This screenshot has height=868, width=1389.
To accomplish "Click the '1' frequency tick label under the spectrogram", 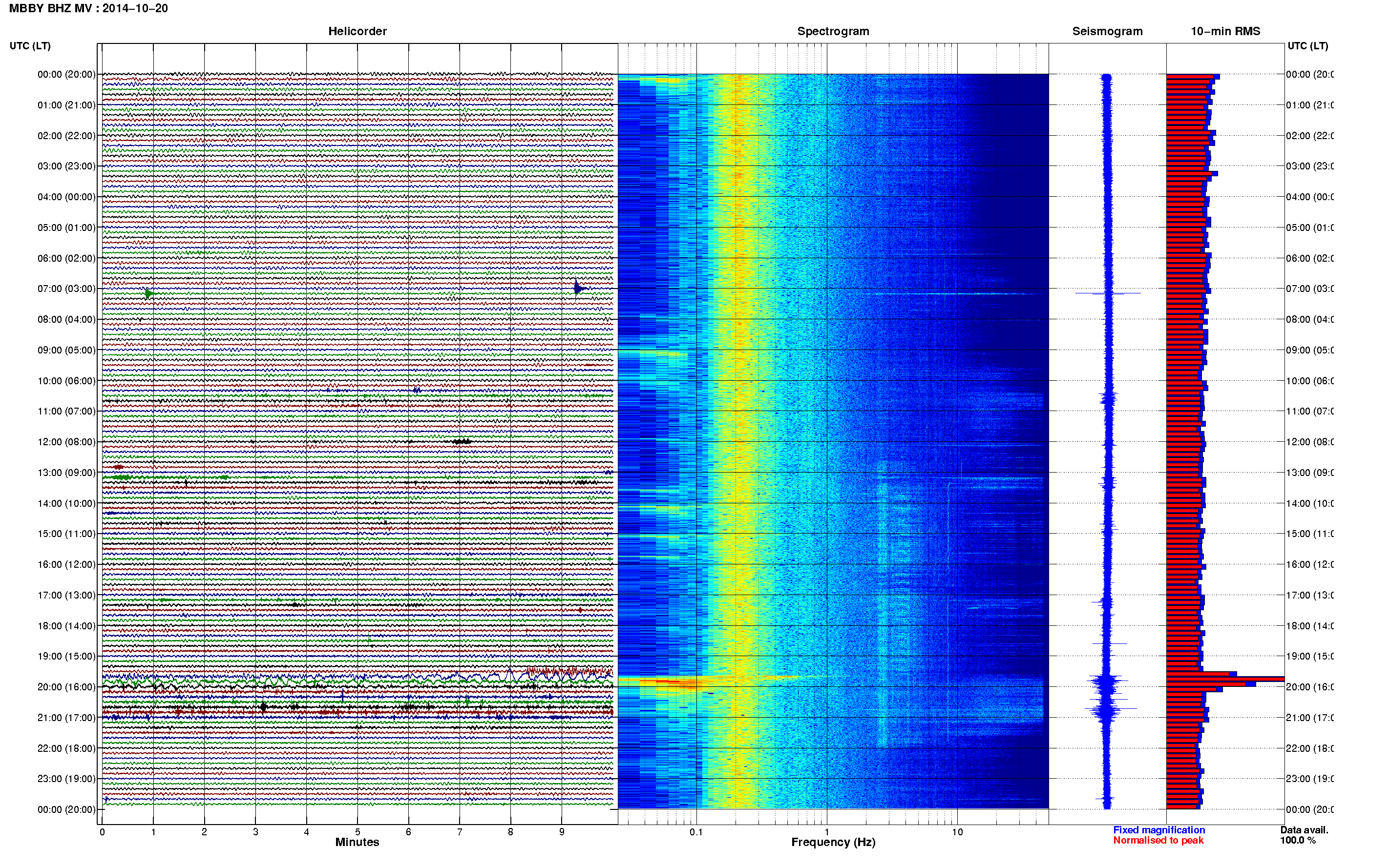I will 827,832.
